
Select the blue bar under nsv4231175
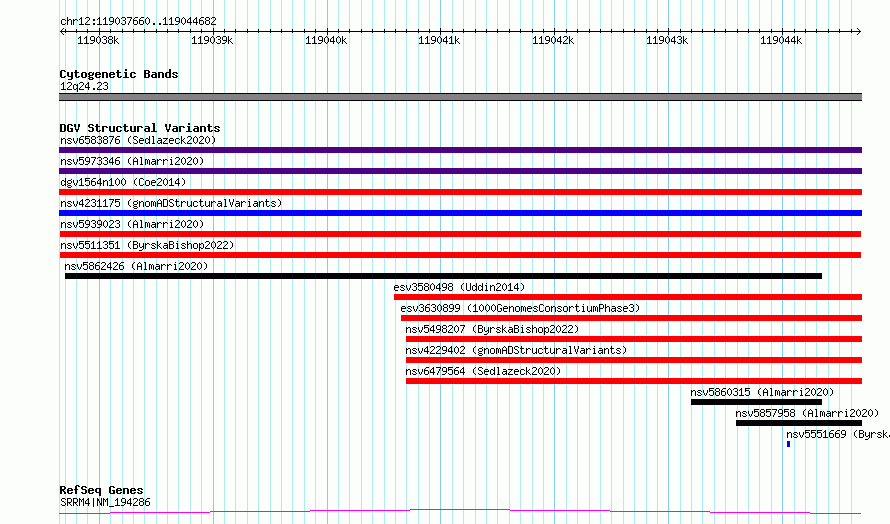tap(460, 213)
